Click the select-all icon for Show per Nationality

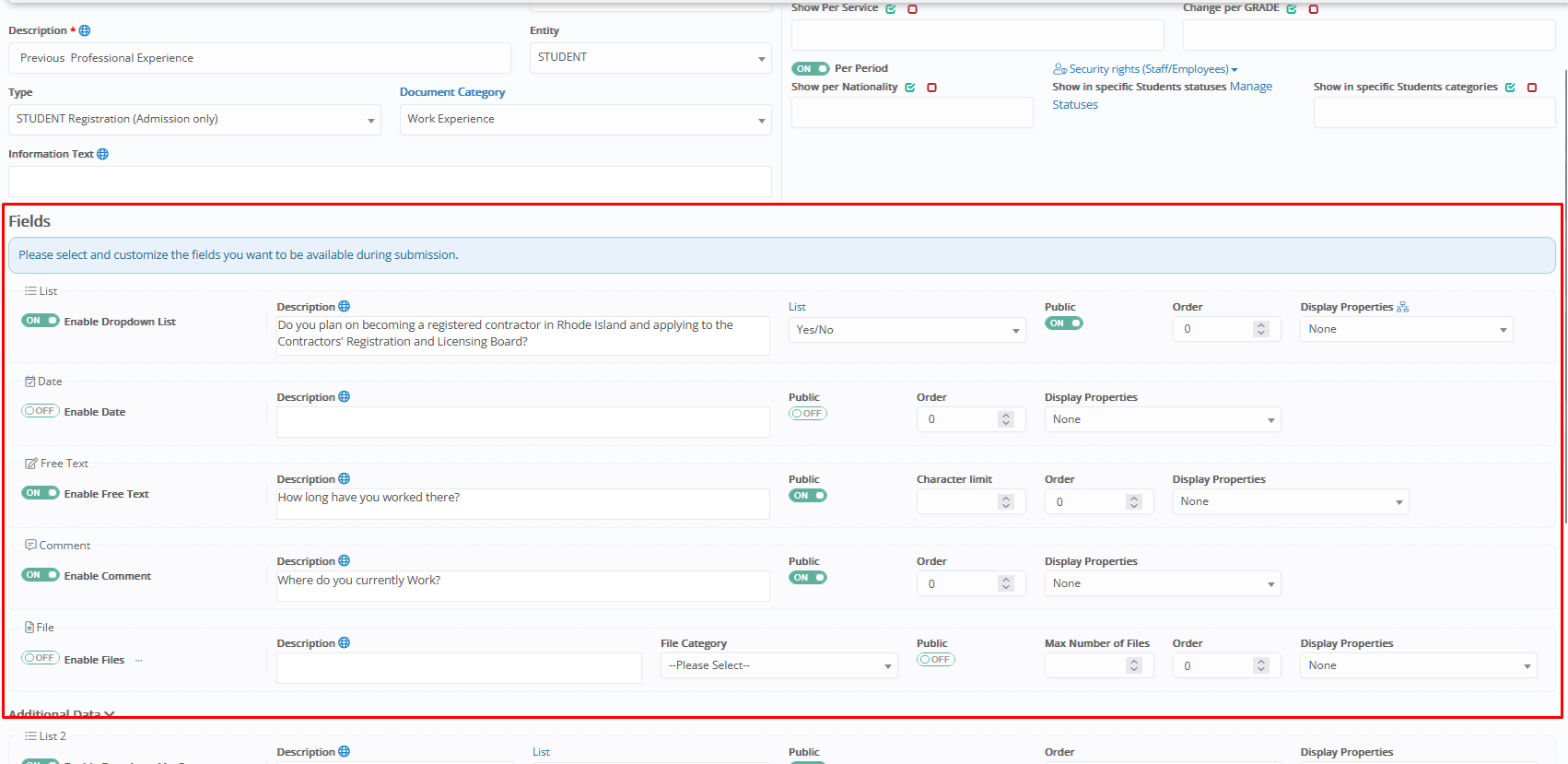[910, 88]
